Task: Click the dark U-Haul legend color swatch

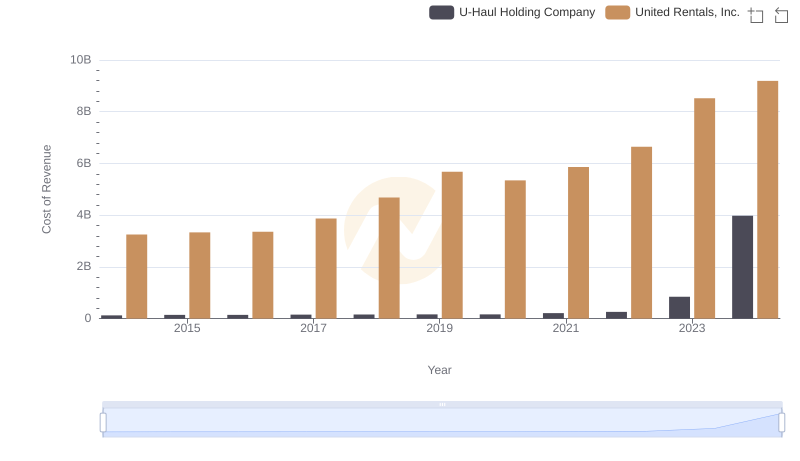Action: tap(441, 12)
